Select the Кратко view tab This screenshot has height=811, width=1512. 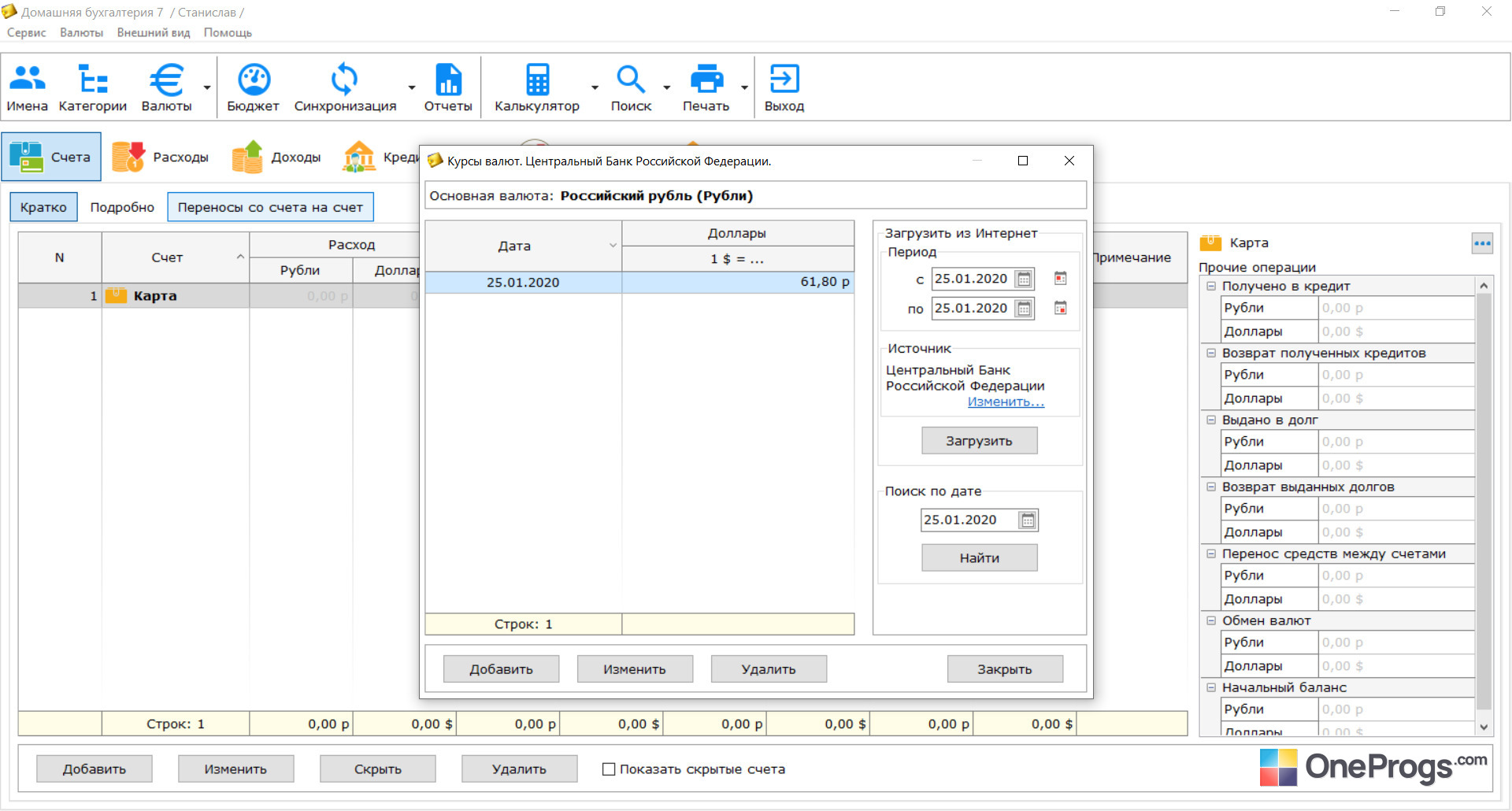coord(44,207)
